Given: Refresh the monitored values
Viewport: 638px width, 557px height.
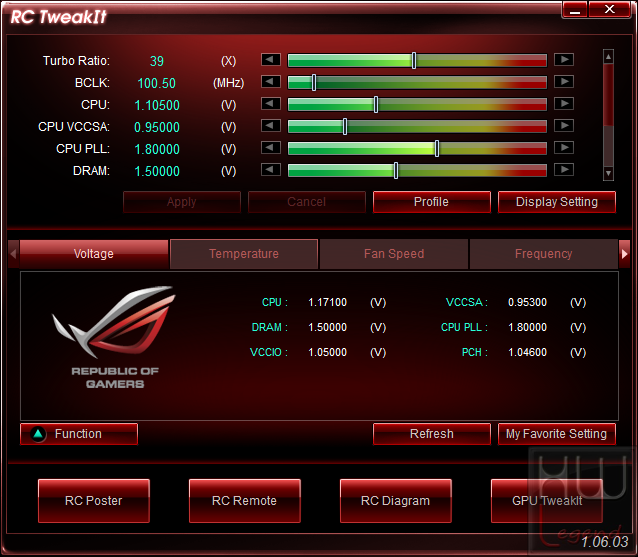Looking at the screenshot, I should 431,434.
